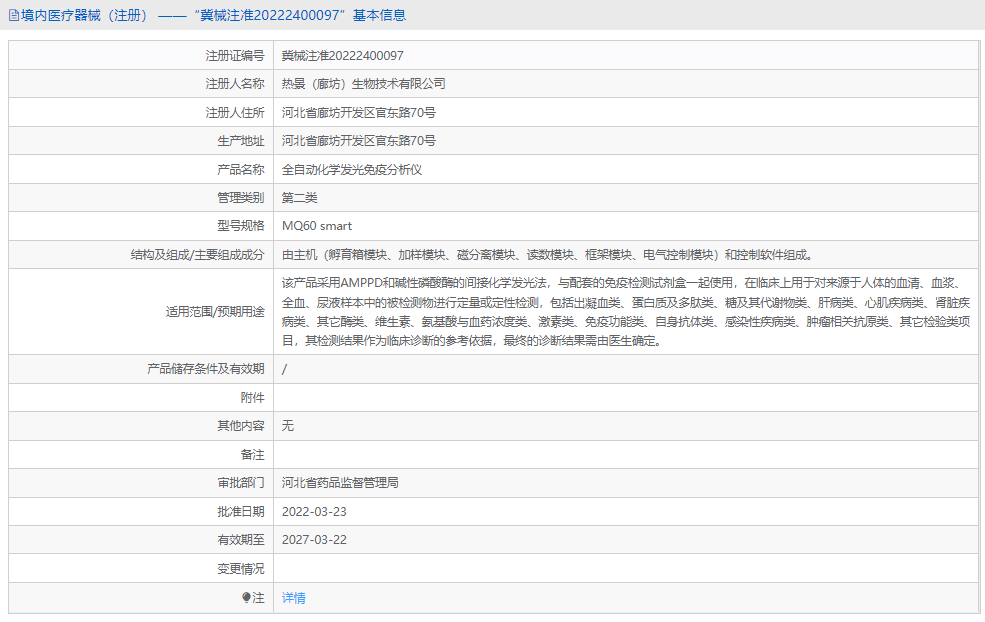This screenshot has height=622, width=985.
Task: Click the 注册证编号 label cell
Action: point(235,56)
